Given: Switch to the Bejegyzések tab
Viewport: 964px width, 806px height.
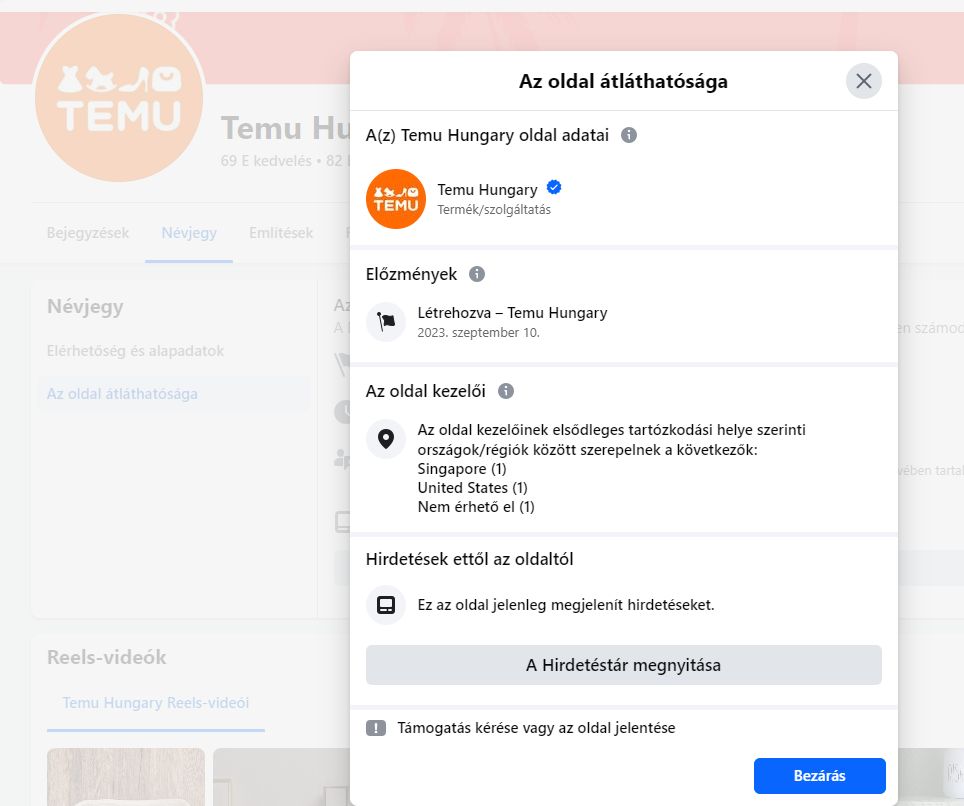Looking at the screenshot, I should [x=88, y=233].
